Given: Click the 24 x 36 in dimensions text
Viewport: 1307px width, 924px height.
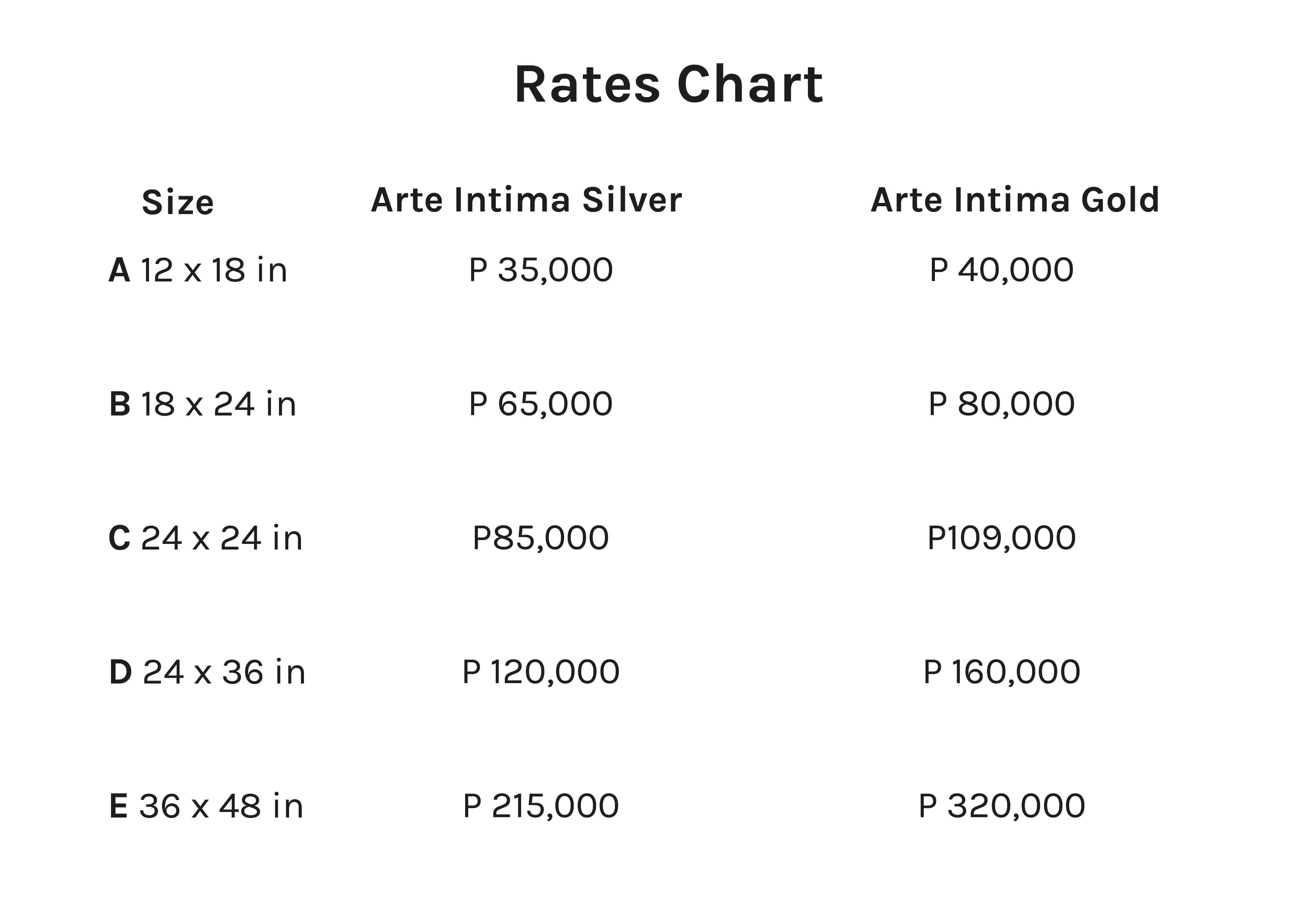Looking at the screenshot, I should point(224,672).
